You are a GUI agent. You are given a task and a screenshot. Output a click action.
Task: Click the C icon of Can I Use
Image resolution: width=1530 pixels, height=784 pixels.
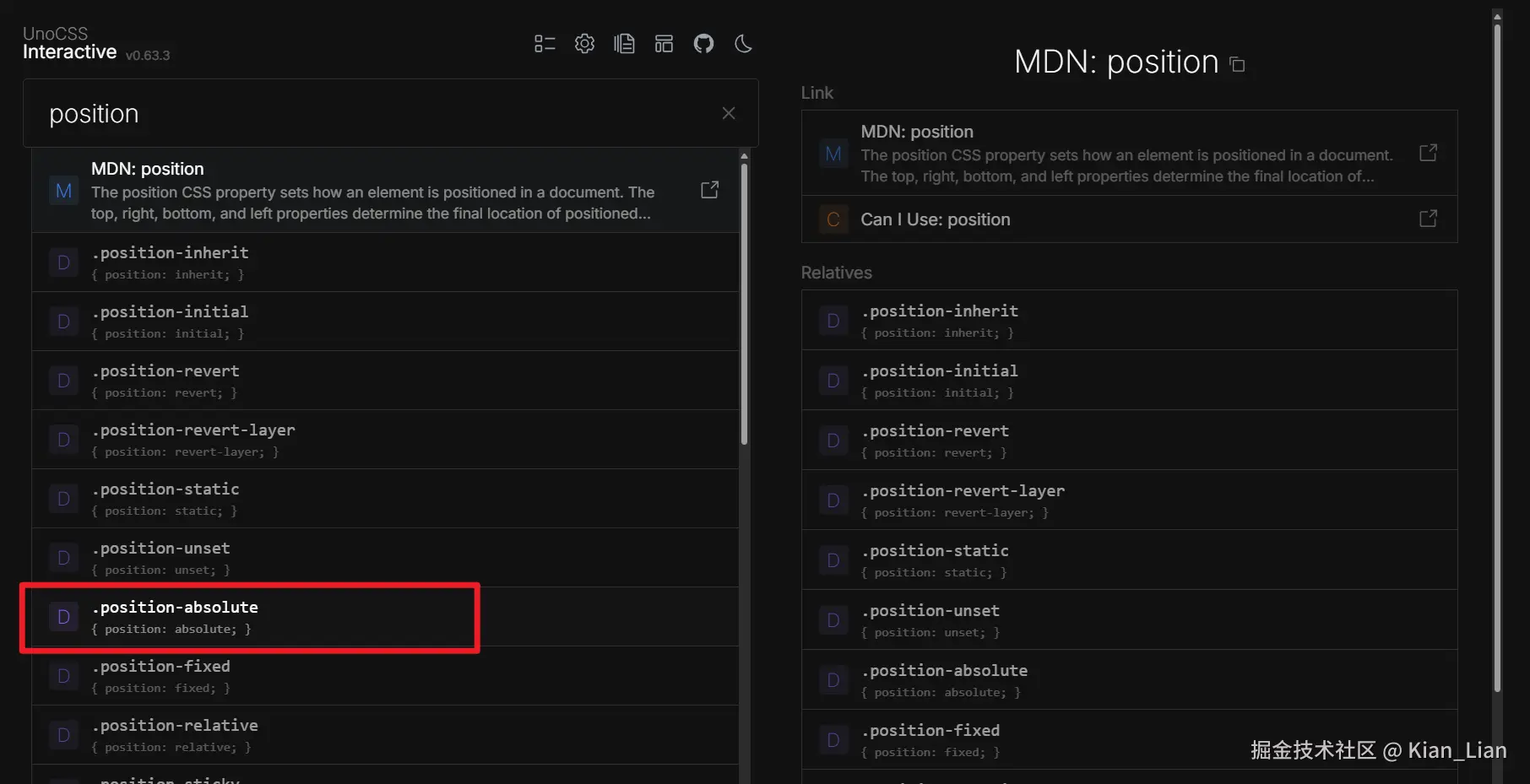(833, 219)
